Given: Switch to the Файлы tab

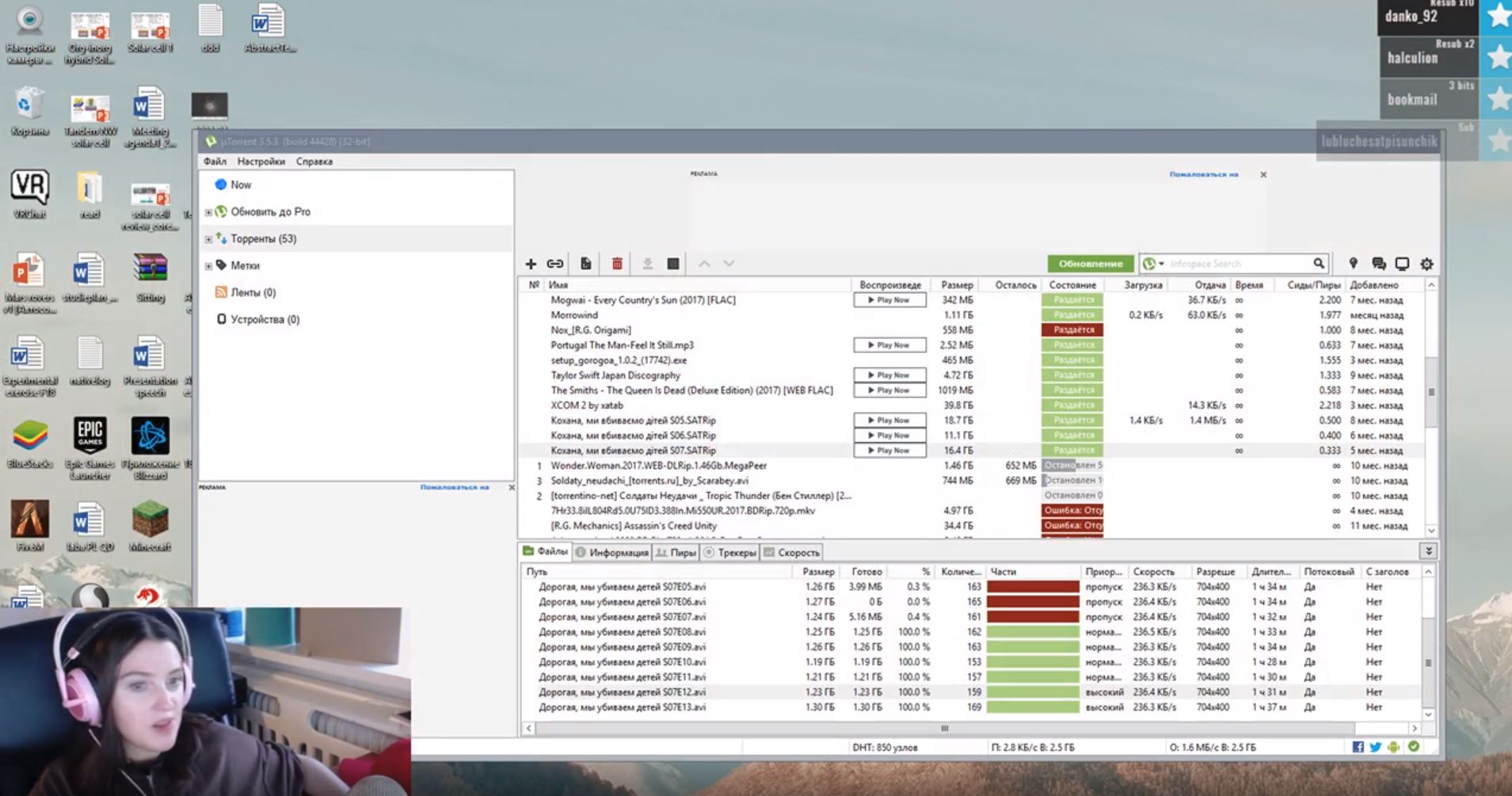Looking at the screenshot, I should click(546, 552).
